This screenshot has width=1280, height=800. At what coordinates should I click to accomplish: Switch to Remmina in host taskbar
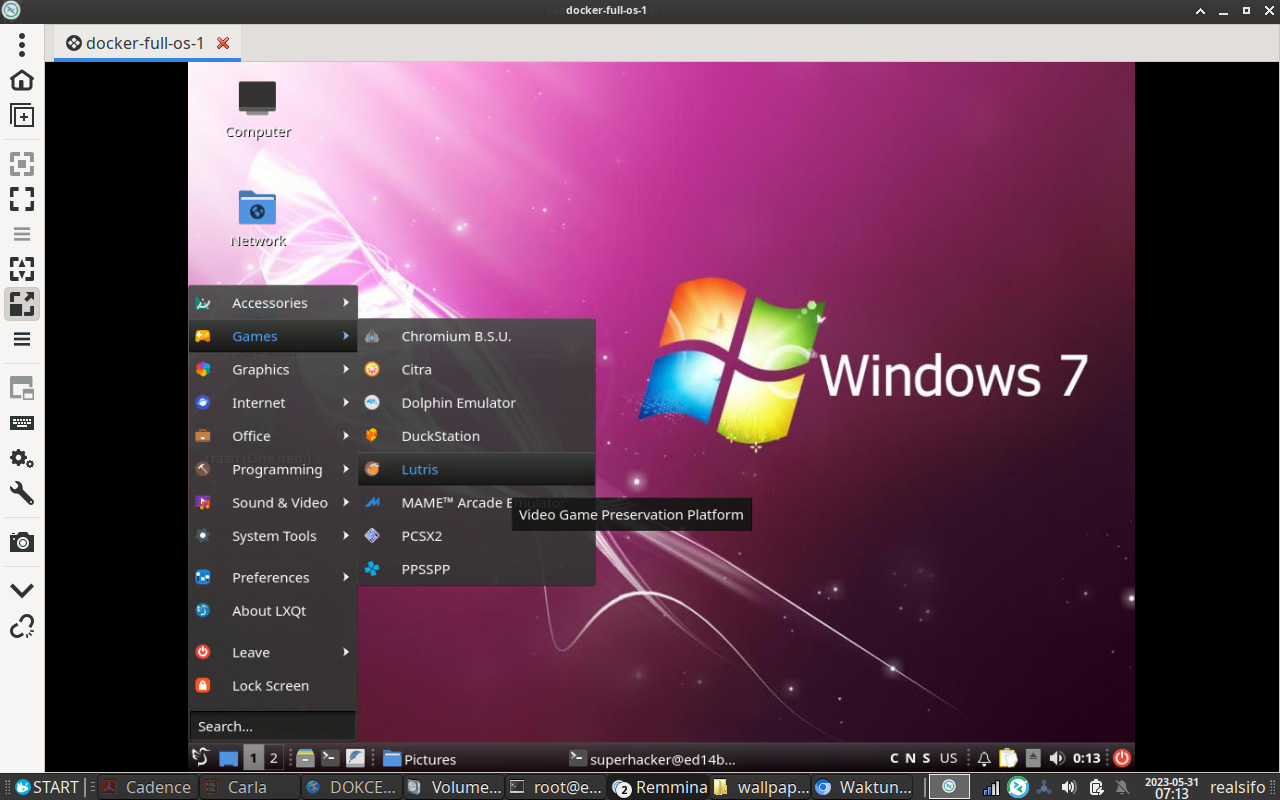[658, 787]
